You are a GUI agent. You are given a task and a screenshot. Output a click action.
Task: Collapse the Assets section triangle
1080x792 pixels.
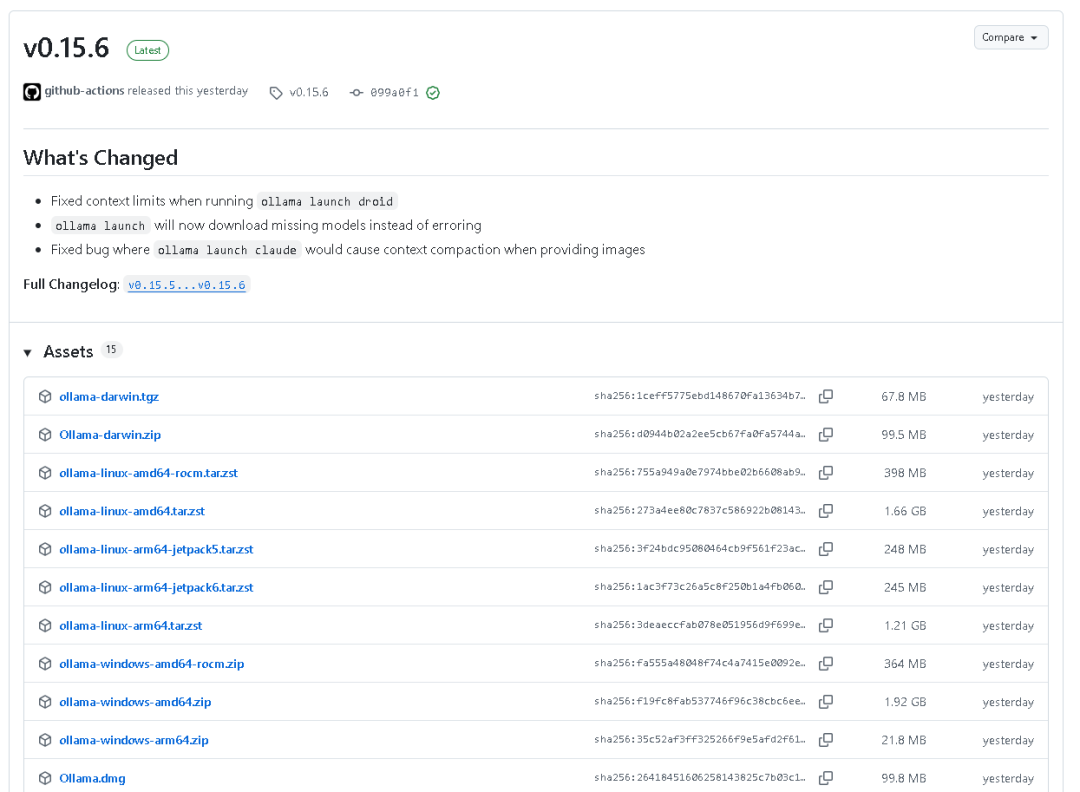pyautogui.click(x=28, y=353)
